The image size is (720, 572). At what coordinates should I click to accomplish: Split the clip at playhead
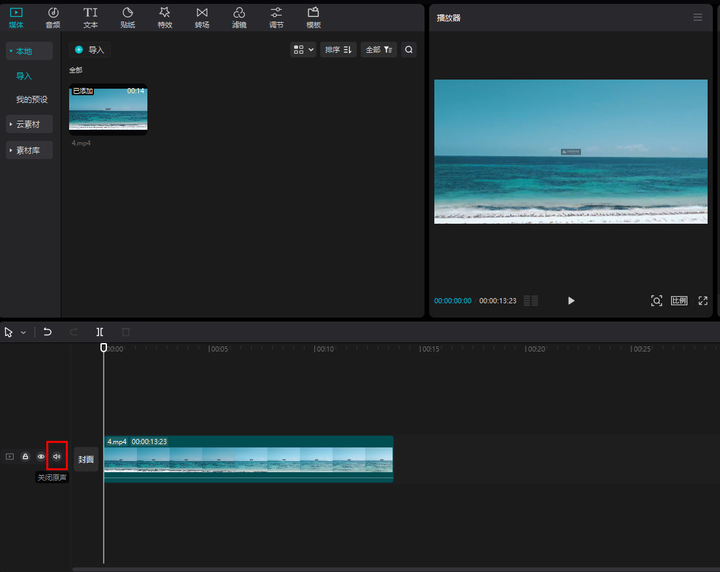100,332
